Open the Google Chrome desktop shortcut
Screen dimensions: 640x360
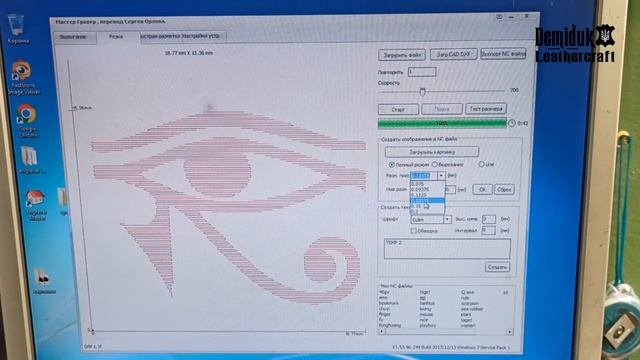pos(27,120)
